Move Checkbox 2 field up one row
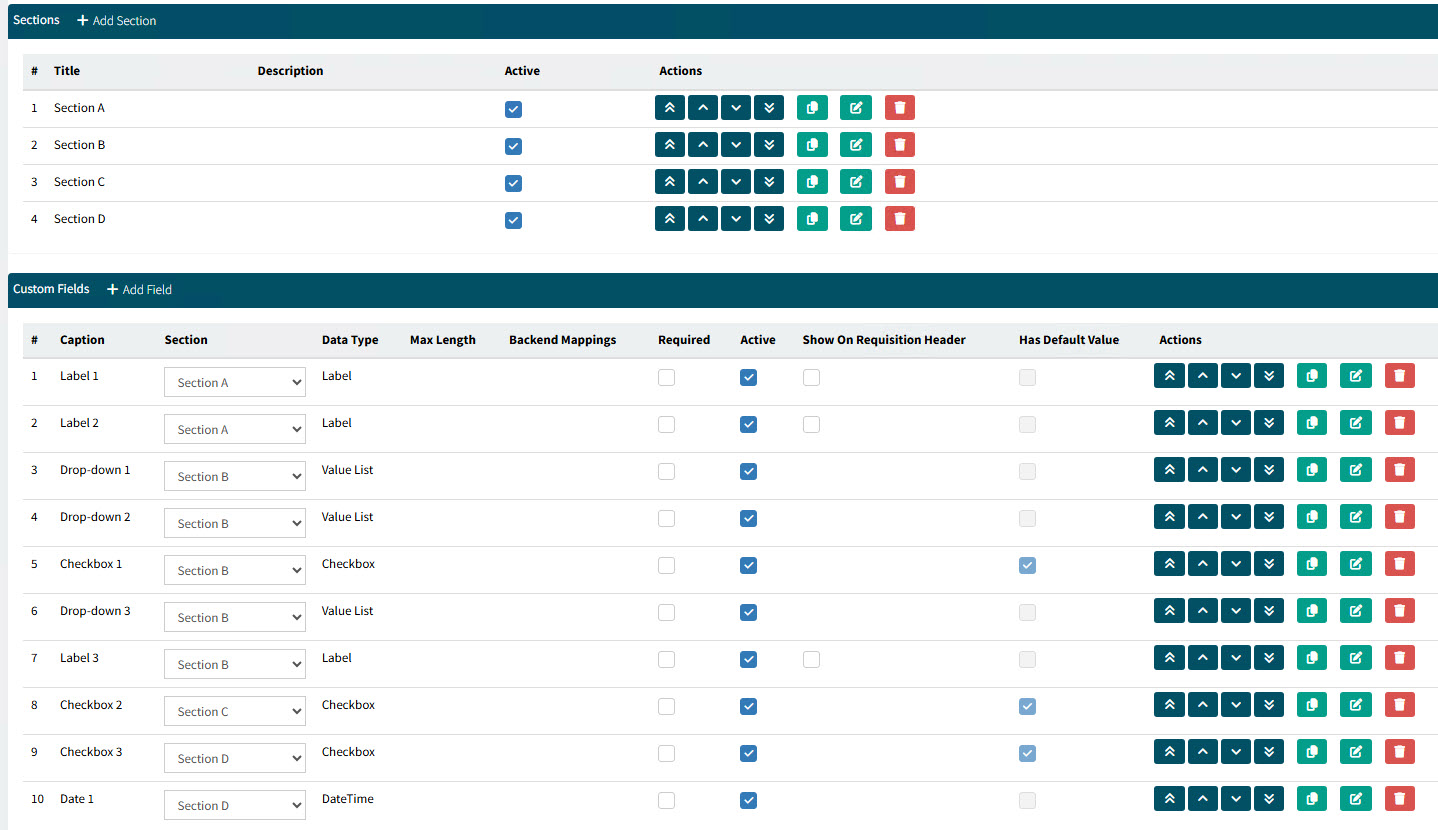Image resolution: width=1438 pixels, height=830 pixels. click(x=1202, y=705)
